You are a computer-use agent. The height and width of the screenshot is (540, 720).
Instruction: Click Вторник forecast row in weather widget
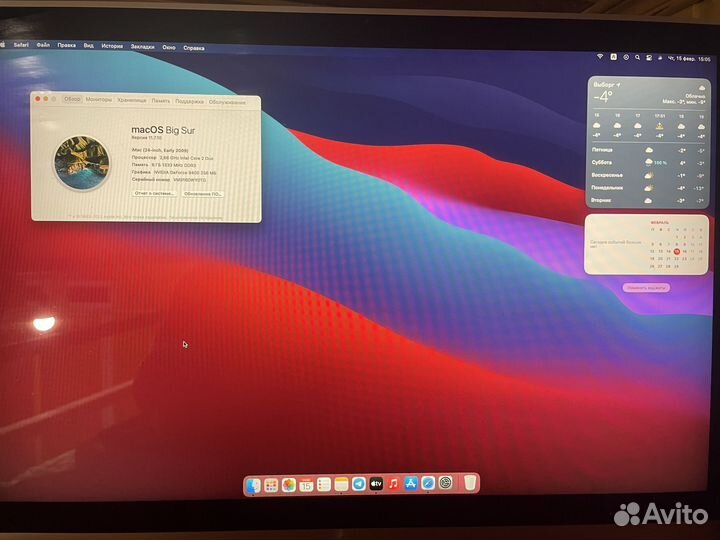tap(647, 201)
